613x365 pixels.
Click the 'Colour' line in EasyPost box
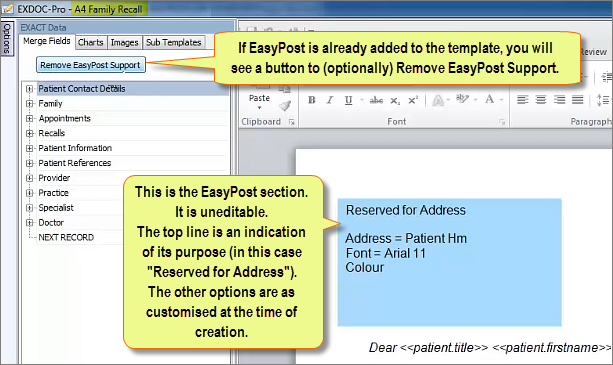click(x=364, y=268)
